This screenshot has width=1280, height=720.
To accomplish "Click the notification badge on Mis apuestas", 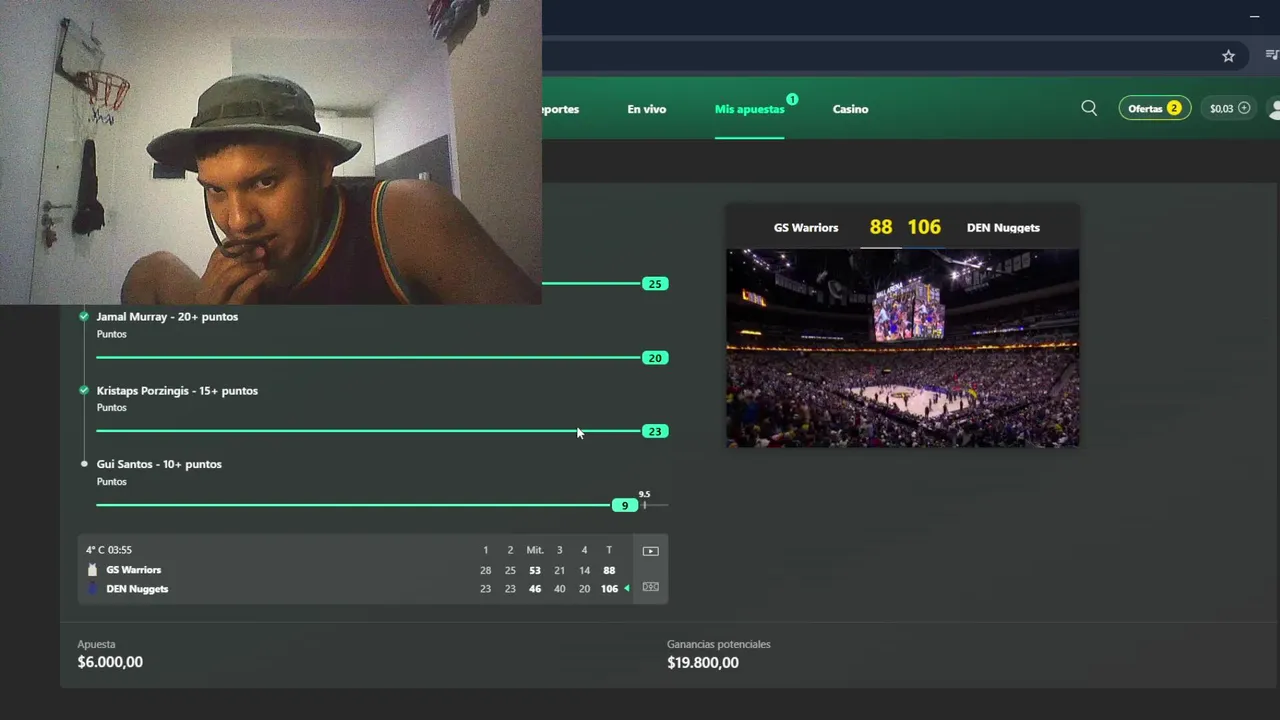I will tap(792, 99).
